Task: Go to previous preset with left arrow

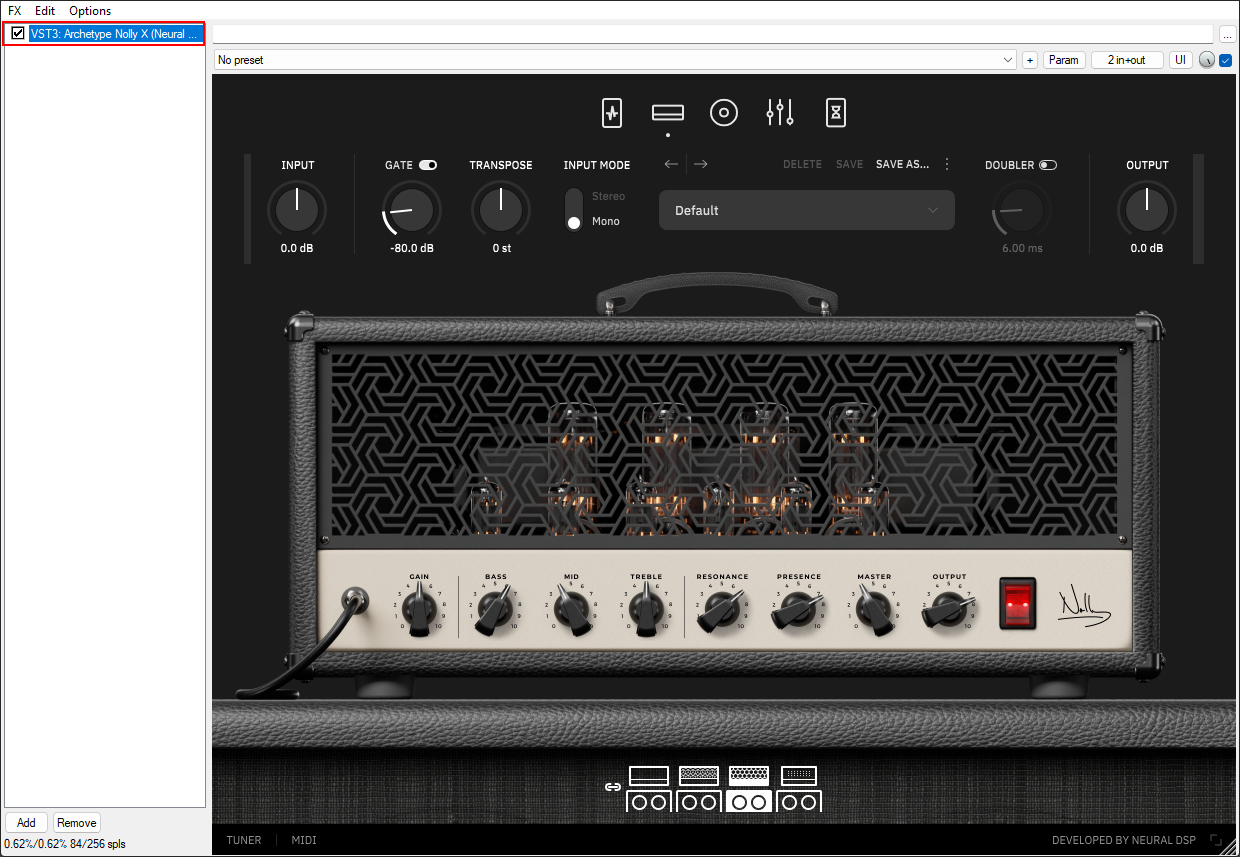Action: tap(671, 164)
